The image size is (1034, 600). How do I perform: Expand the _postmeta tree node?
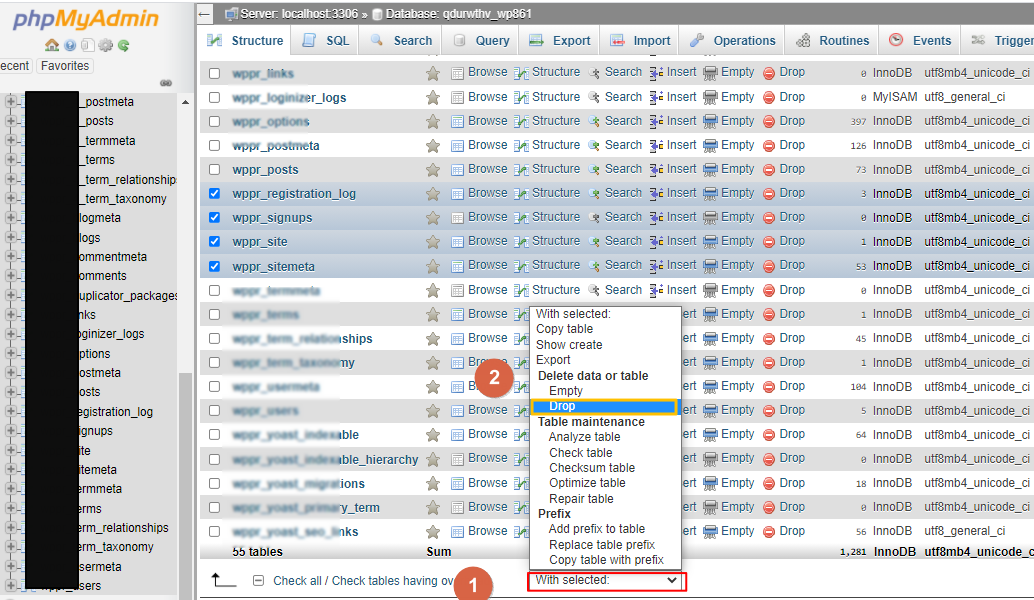pos(11,102)
